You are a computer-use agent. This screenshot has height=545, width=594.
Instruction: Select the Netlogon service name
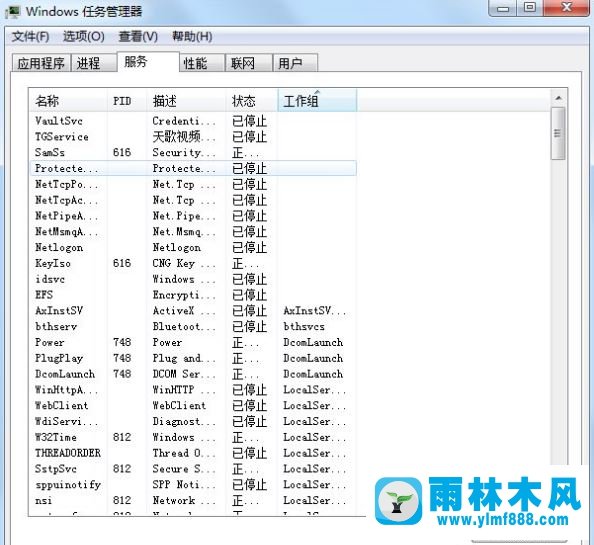tap(59, 248)
